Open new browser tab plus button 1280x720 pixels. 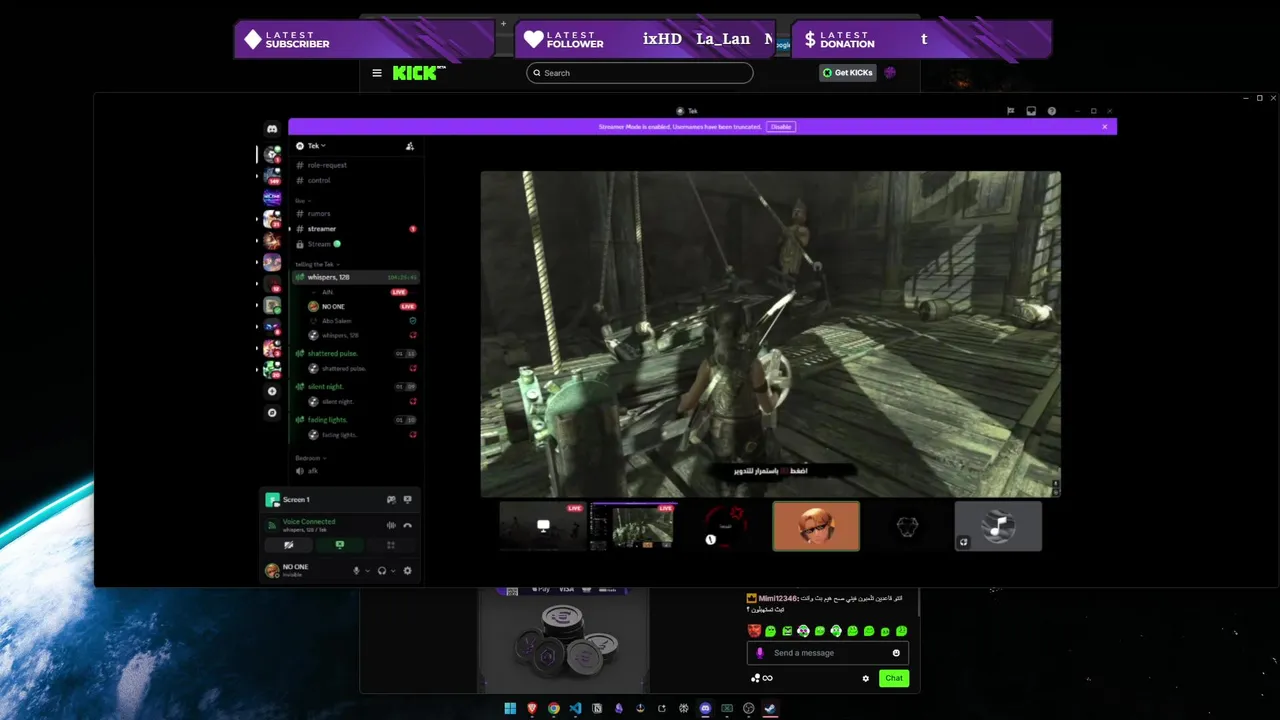pos(503,23)
